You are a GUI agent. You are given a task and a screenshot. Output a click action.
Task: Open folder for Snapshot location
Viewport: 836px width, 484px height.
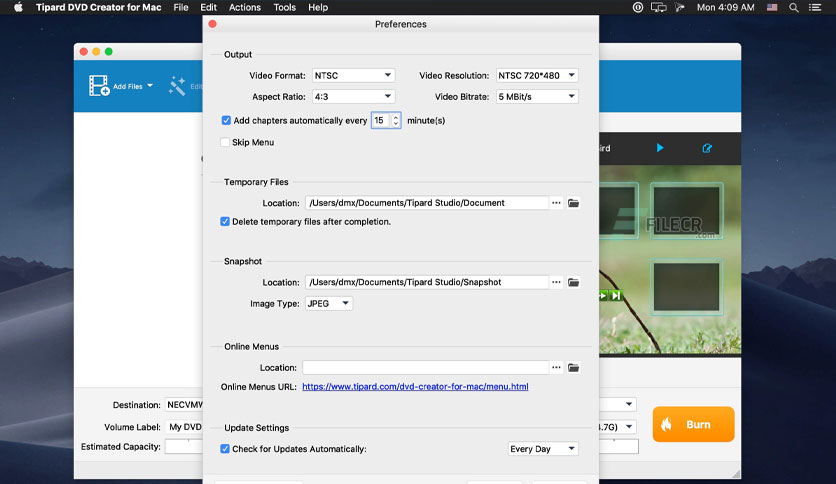click(x=573, y=283)
